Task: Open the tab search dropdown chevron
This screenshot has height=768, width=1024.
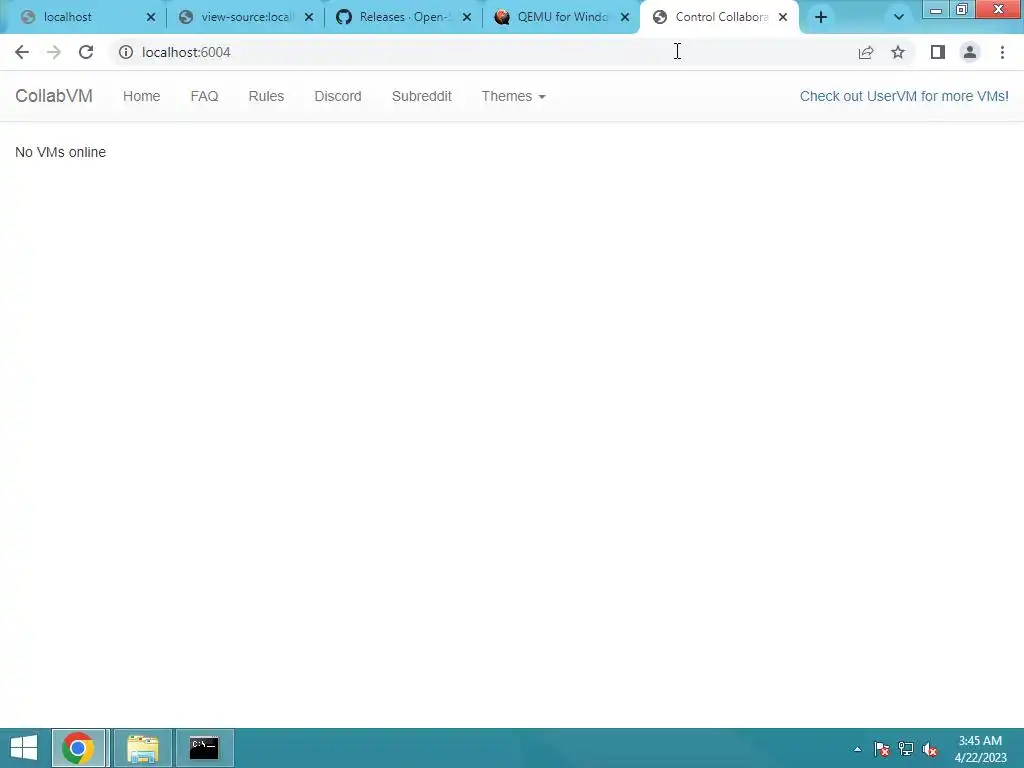Action: [x=899, y=17]
